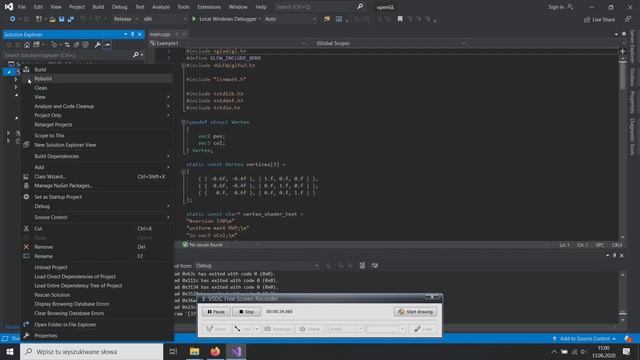Click the Visual Studio taskbar icon
Screen dimensions: 640x360
pyautogui.click(x=236, y=351)
